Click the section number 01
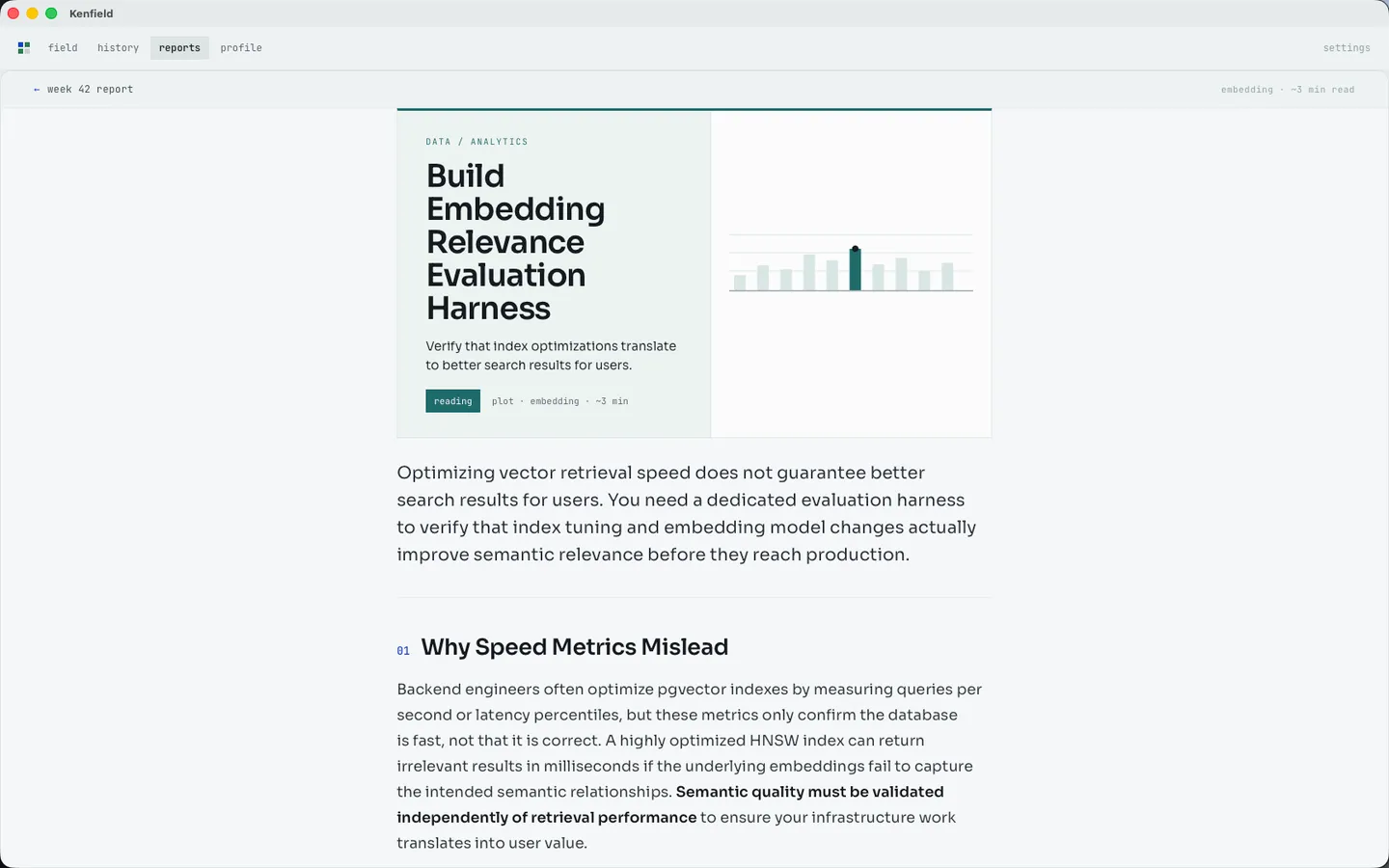Viewport: 1389px width, 868px height. 403,651
